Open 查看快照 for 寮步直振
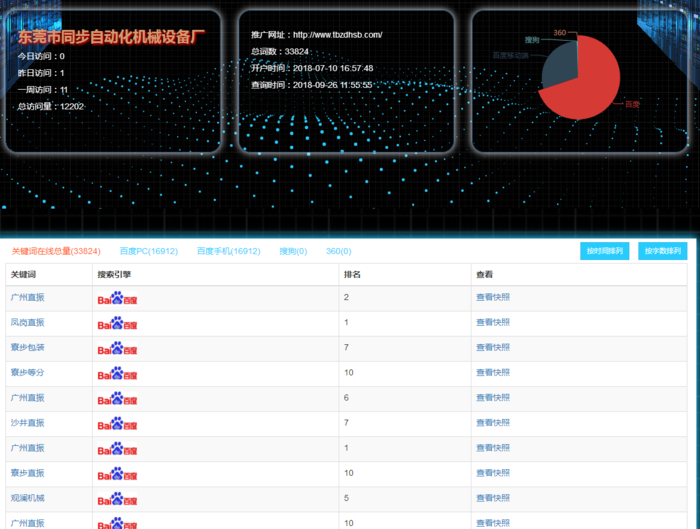This screenshot has width=700, height=529. point(493,473)
